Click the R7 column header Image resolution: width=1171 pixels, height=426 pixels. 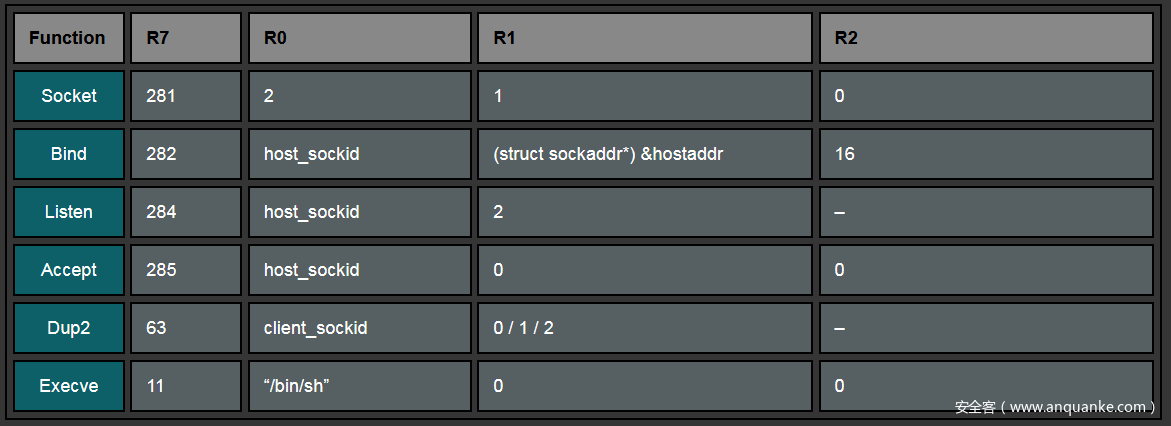[x=186, y=38]
